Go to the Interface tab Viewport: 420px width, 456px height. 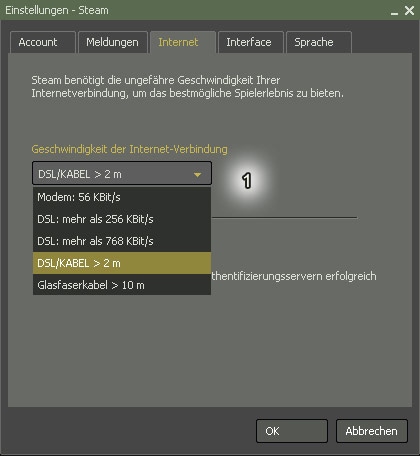[251, 42]
